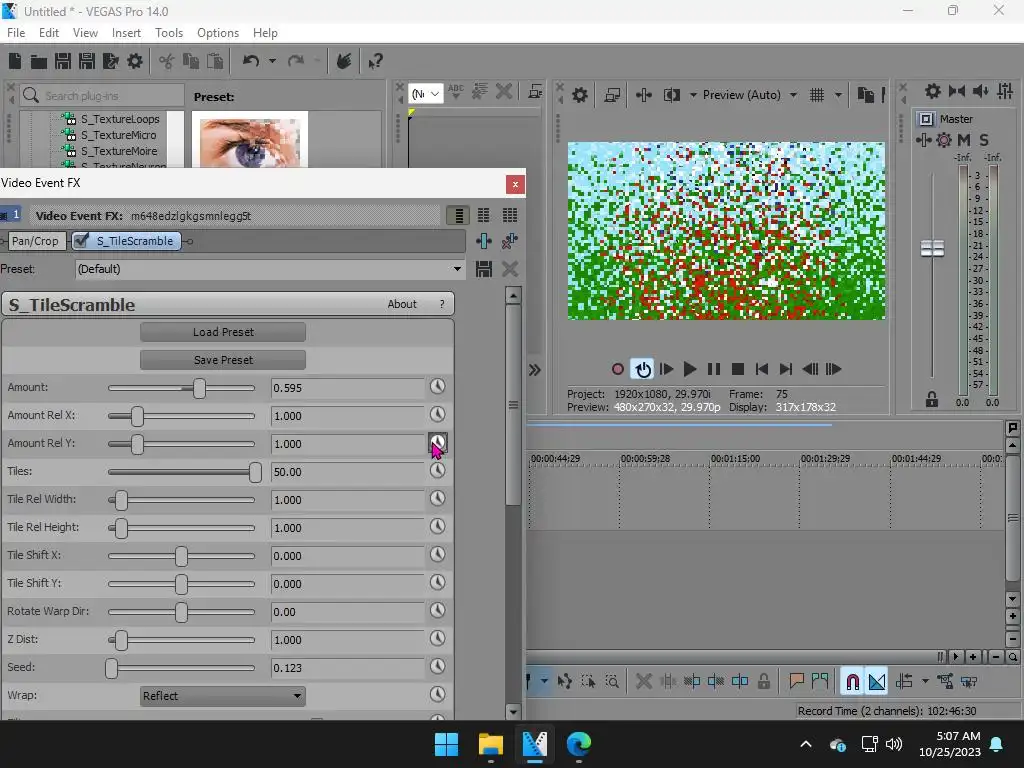This screenshot has height=768, width=1024.
Task: Click the Amount slider handle
Action: 199,389
